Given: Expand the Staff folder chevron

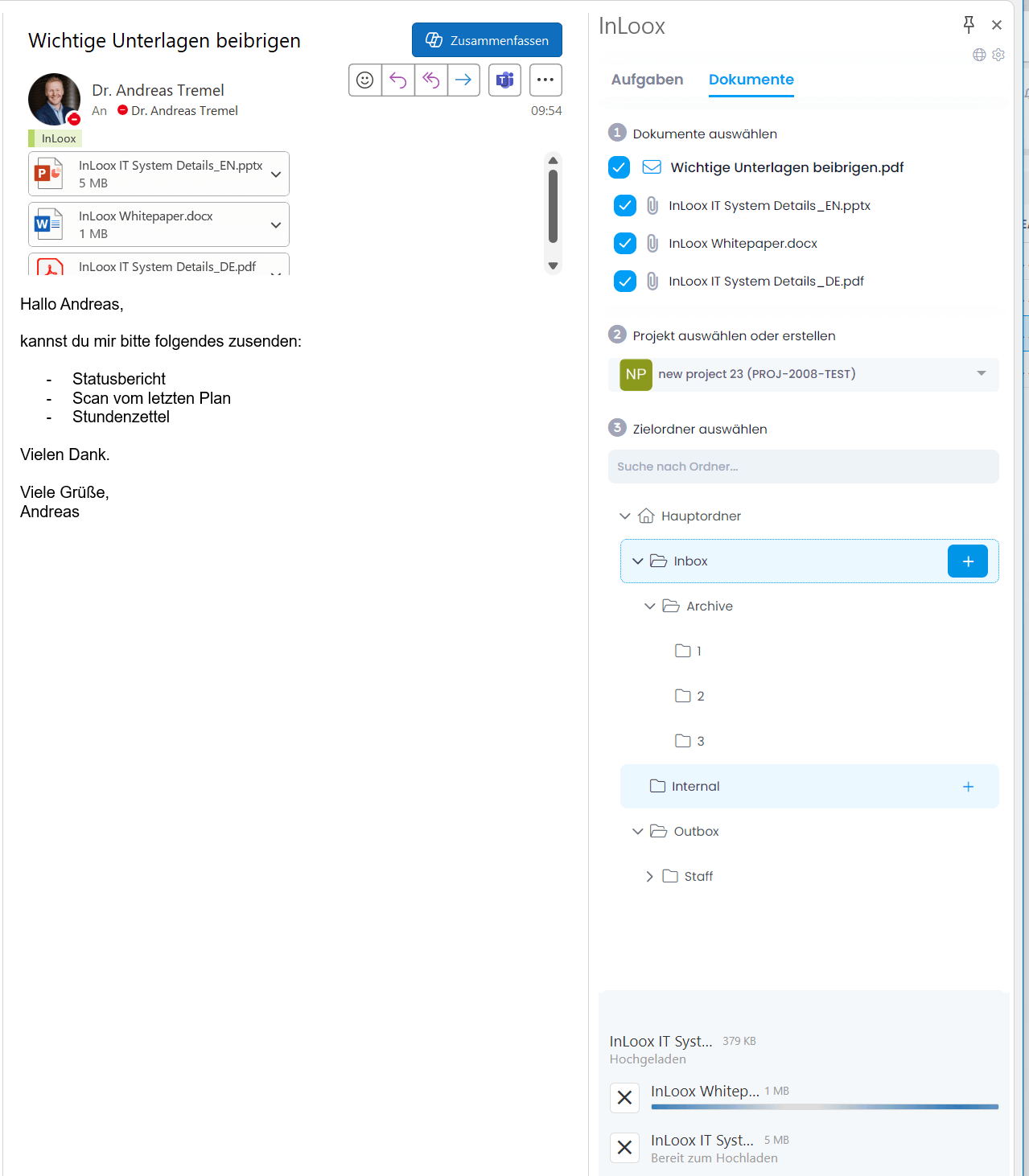Looking at the screenshot, I should pos(649,876).
